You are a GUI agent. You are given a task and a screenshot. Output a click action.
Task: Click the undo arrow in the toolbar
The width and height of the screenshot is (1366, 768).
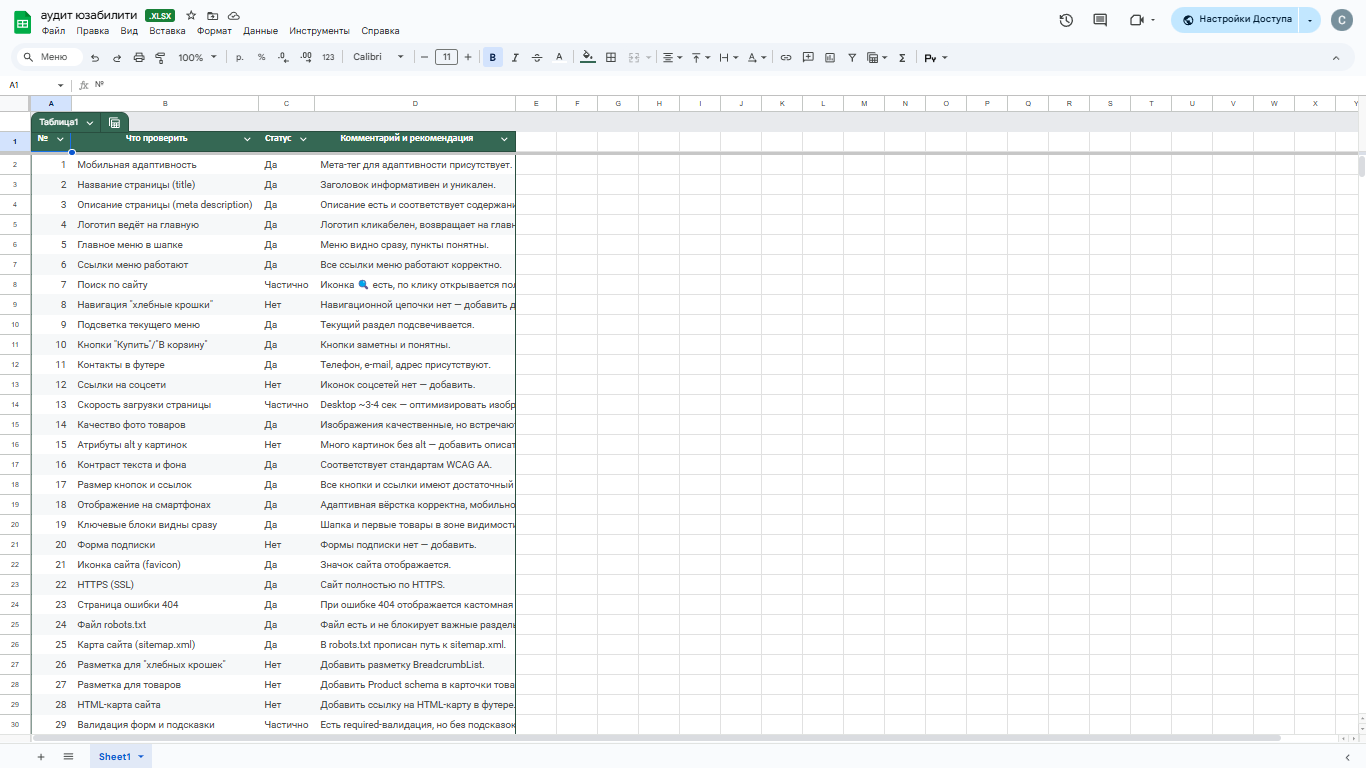click(x=95, y=58)
